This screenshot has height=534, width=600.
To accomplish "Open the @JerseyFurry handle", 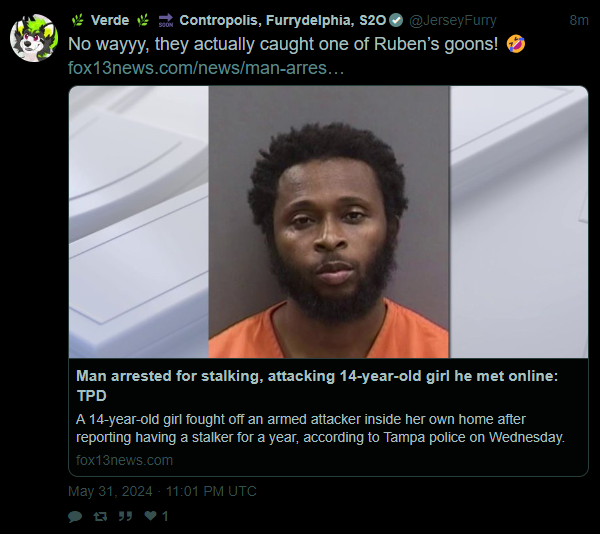I will (x=453, y=20).
